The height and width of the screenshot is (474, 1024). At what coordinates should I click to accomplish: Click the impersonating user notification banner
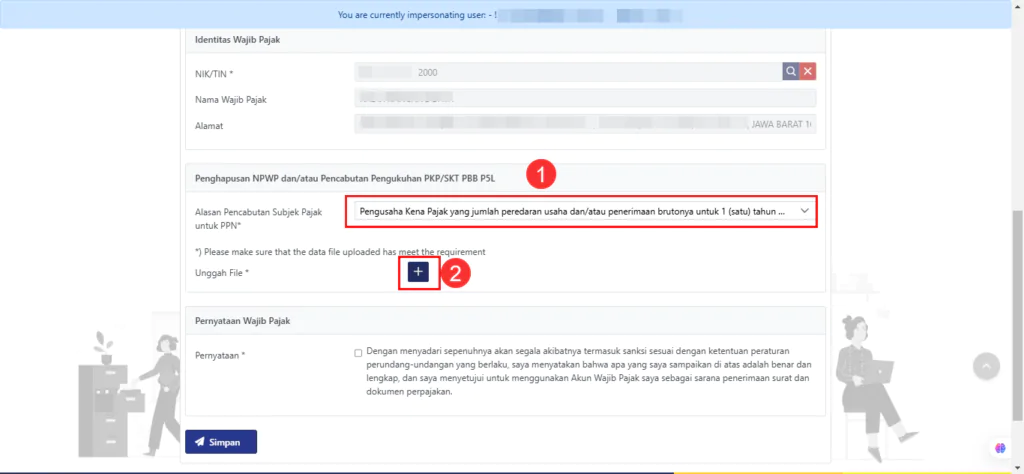(511, 15)
